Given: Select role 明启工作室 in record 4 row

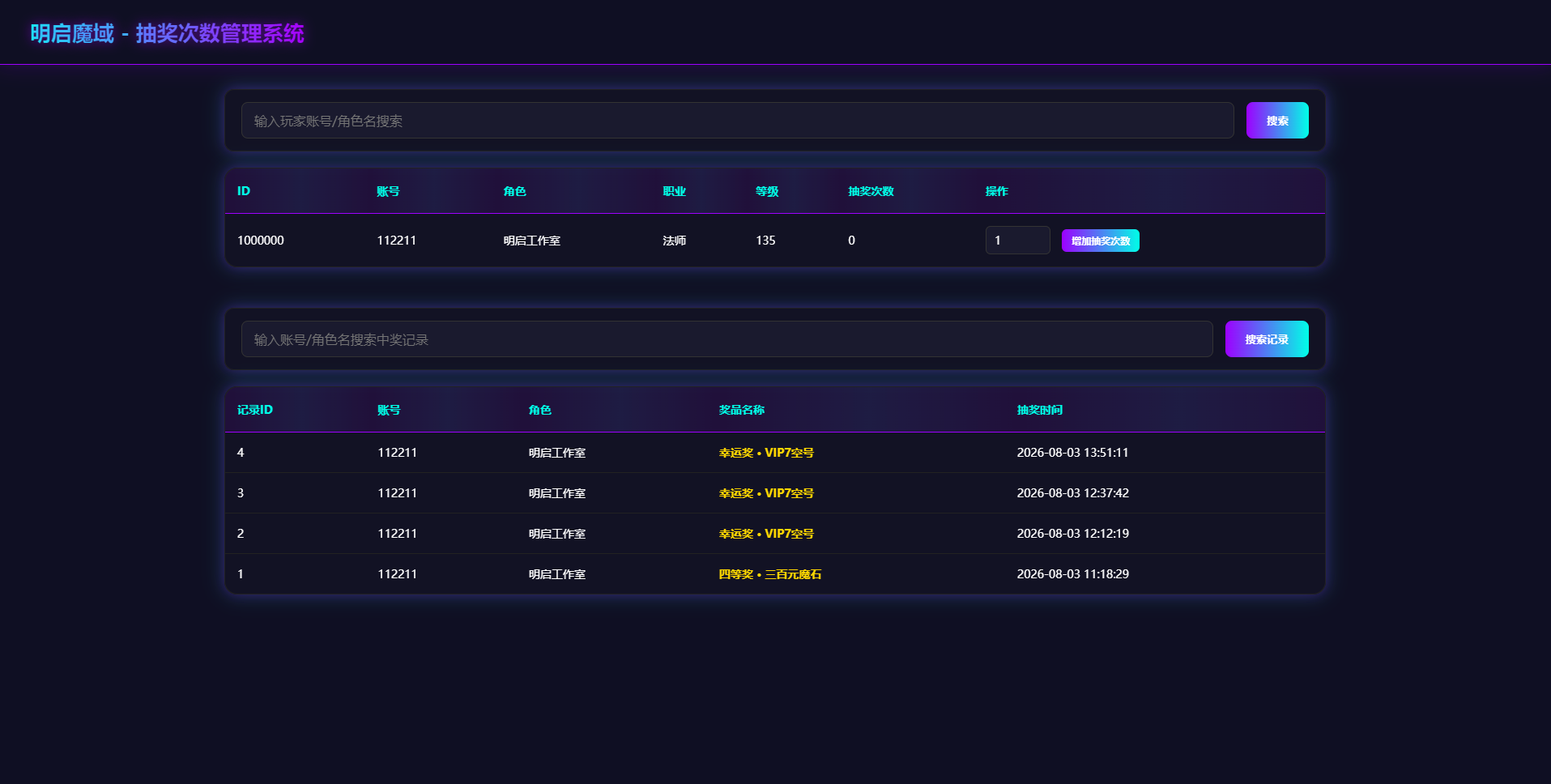Looking at the screenshot, I should [557, 453].
